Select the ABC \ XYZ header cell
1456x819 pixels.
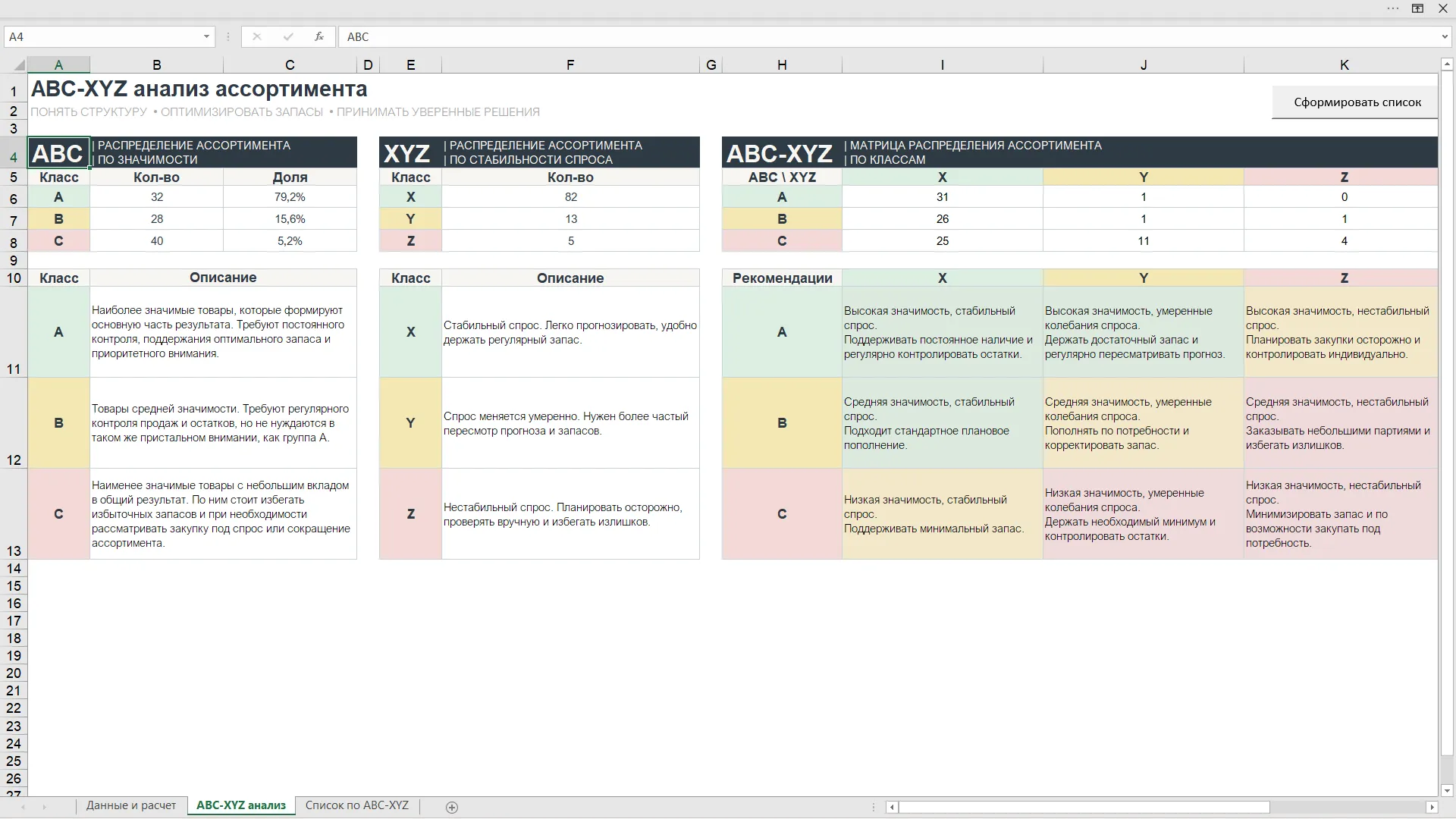782,177
